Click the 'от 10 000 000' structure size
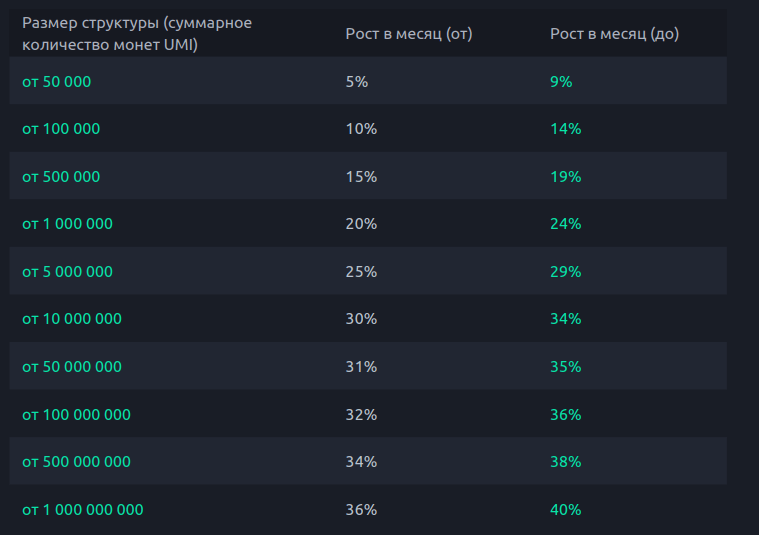 72,319
